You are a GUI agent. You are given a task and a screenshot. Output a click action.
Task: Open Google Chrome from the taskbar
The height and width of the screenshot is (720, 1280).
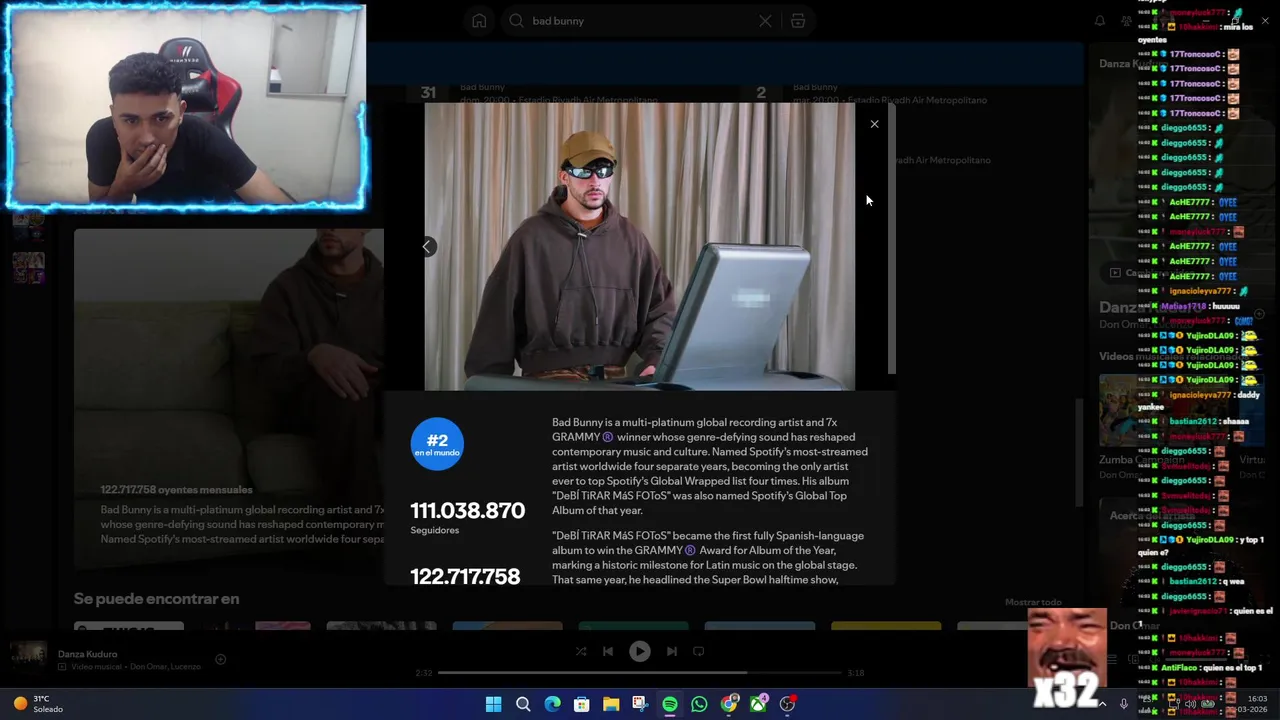(729, 704)
